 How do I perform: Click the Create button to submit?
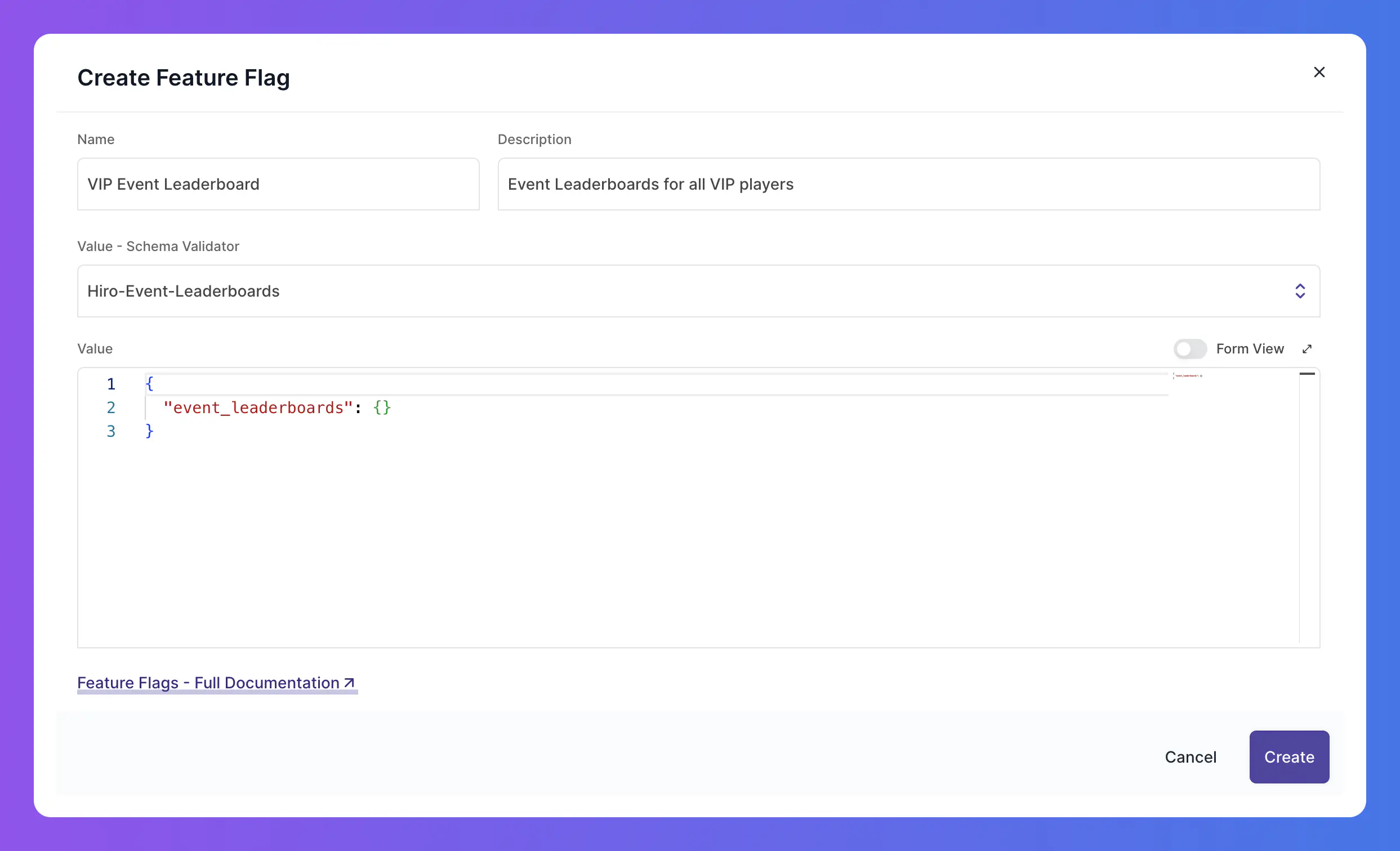pos(1289,757)
